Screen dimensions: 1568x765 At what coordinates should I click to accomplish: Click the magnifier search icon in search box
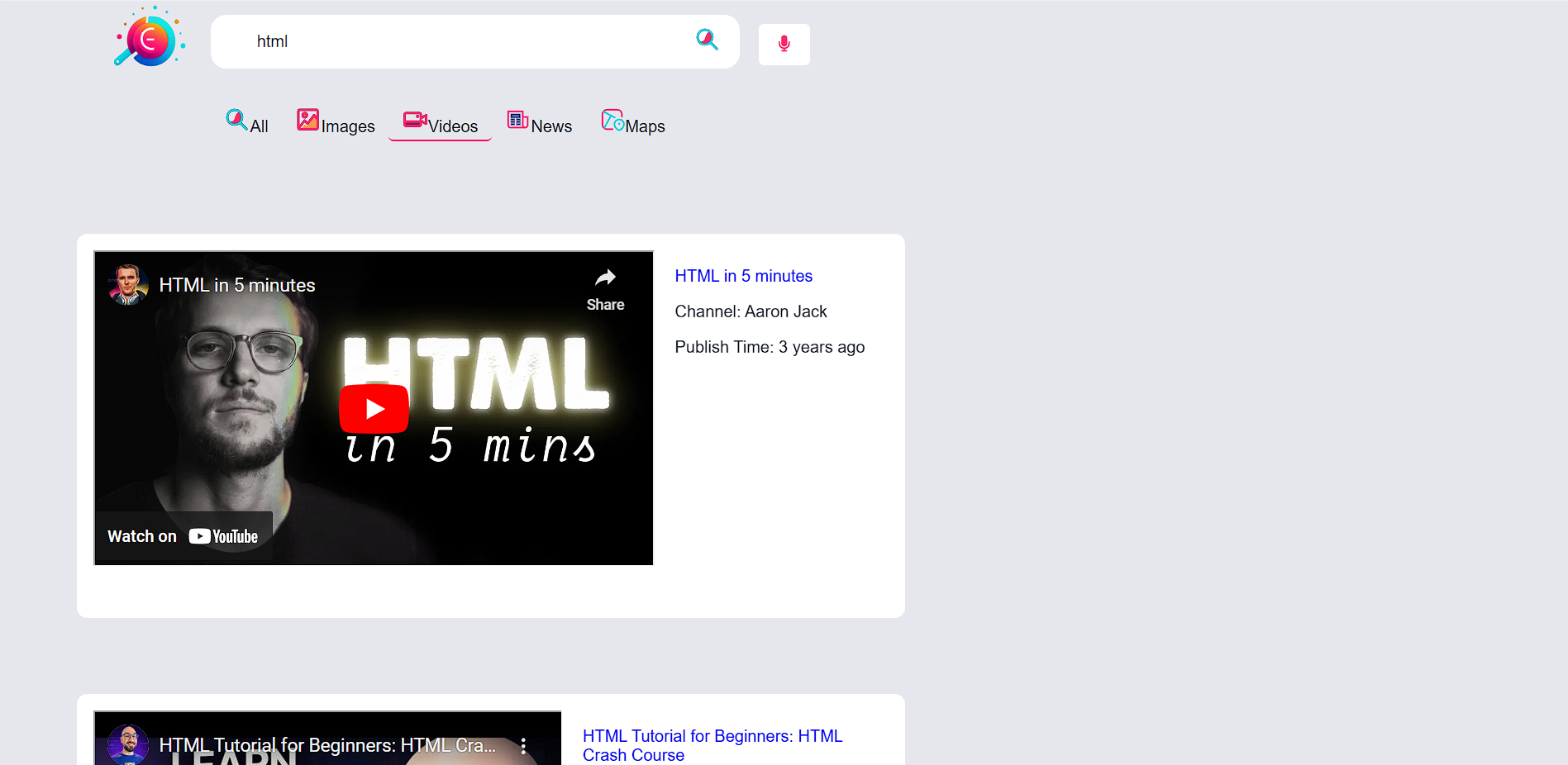[x=707, y=40]
